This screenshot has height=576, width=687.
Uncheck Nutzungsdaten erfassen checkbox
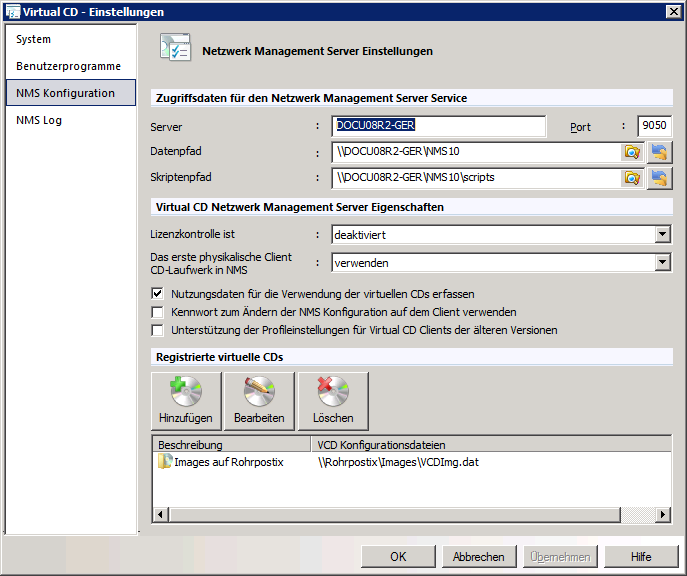coord(157,293)
